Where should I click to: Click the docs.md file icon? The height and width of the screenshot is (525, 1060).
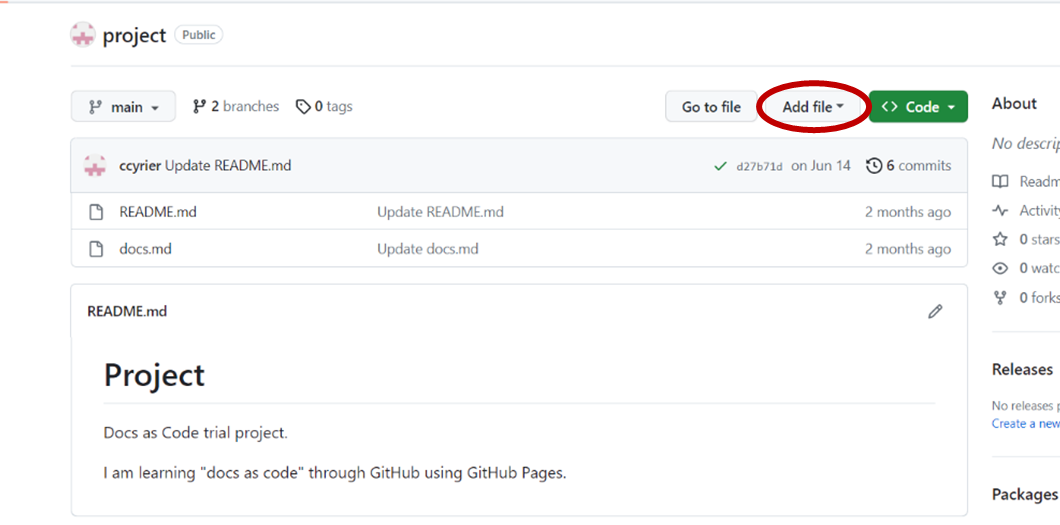[97, 249]
